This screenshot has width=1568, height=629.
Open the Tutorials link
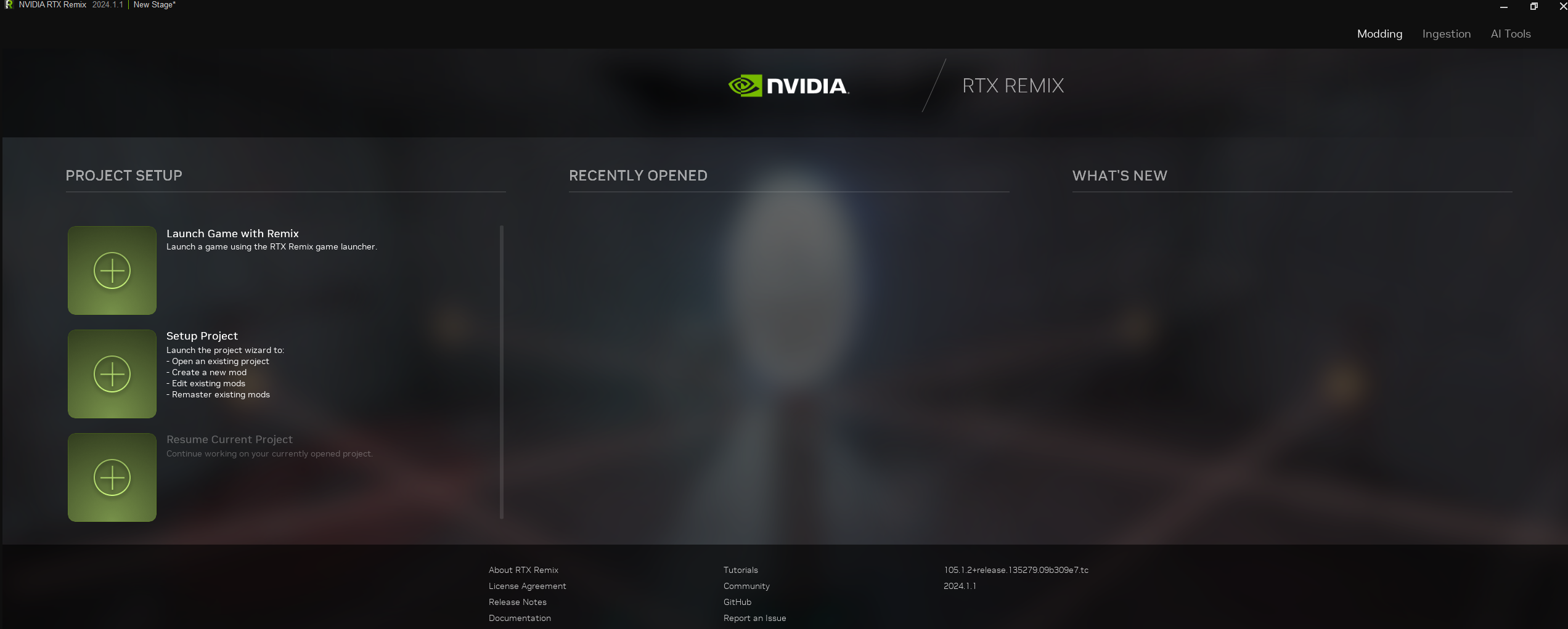740,570
